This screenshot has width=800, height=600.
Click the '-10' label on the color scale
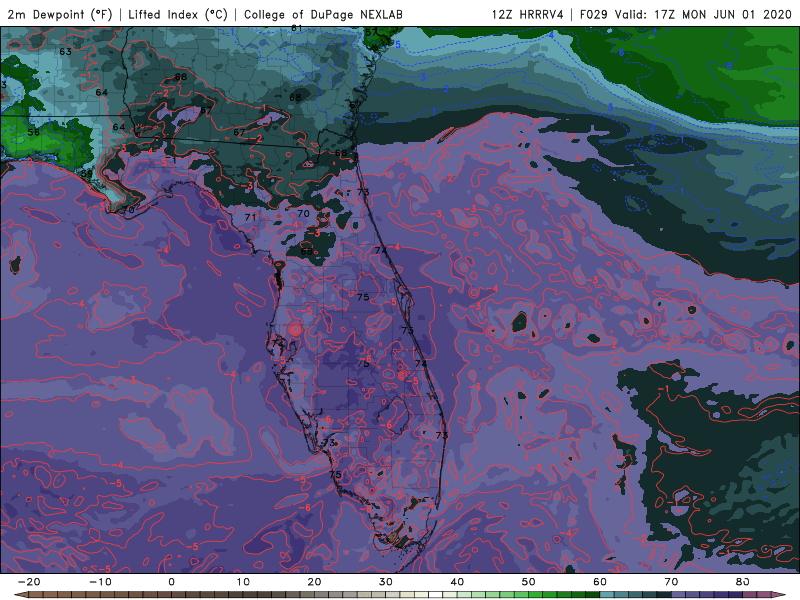[100, 582]
